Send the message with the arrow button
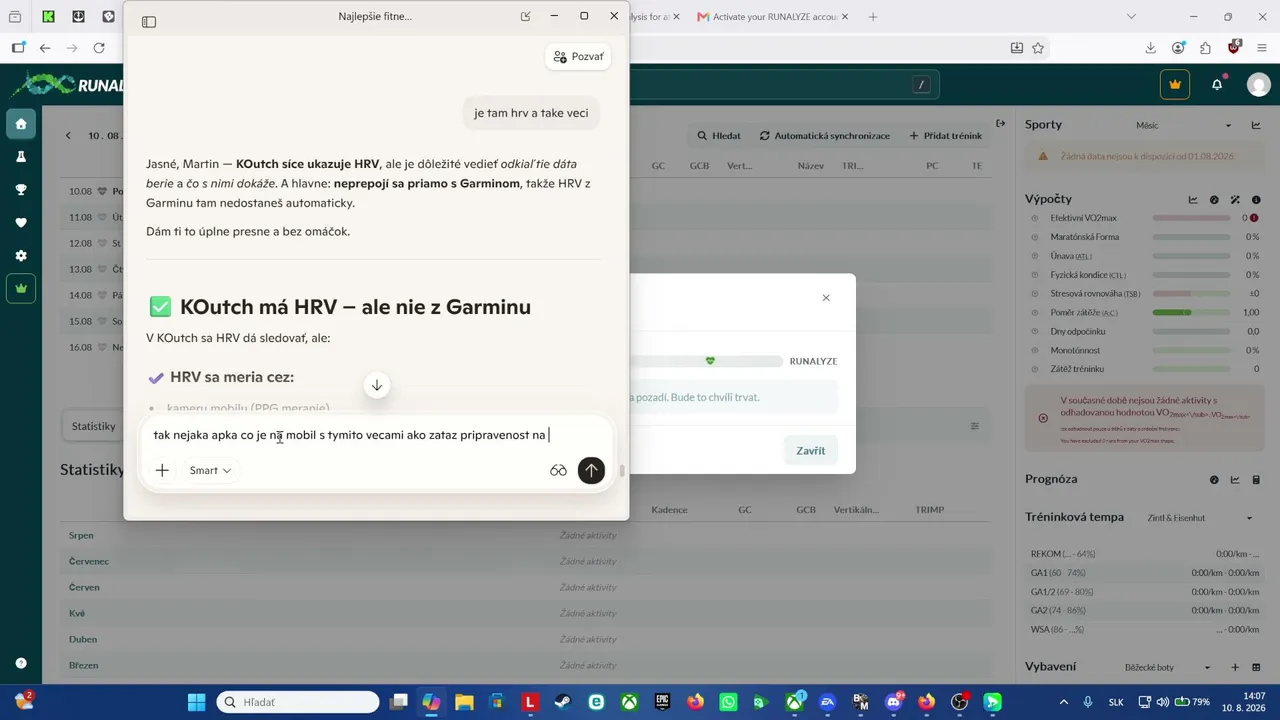Viewport: 1280px width, 720px height. (x=591, y=470)
